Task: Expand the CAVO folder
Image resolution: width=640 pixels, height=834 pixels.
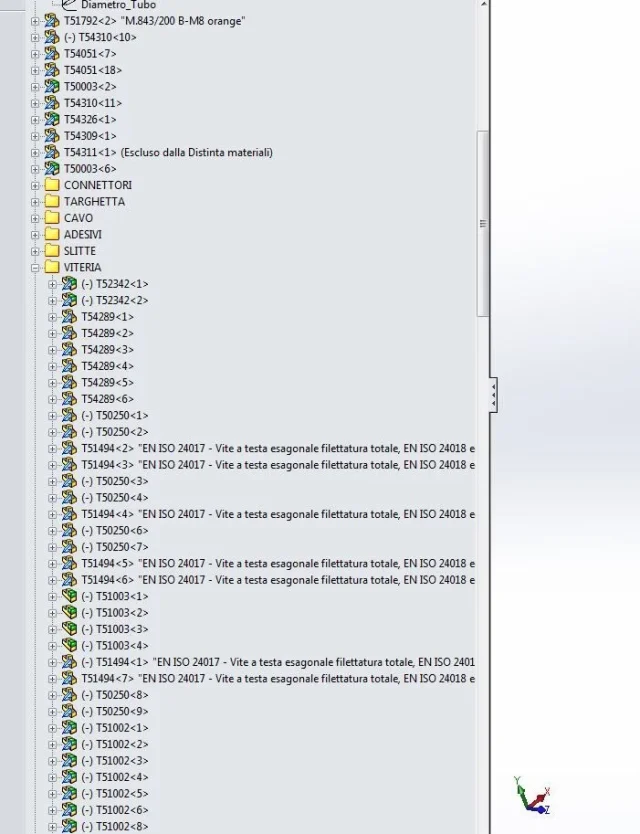Action: point(35,219)
